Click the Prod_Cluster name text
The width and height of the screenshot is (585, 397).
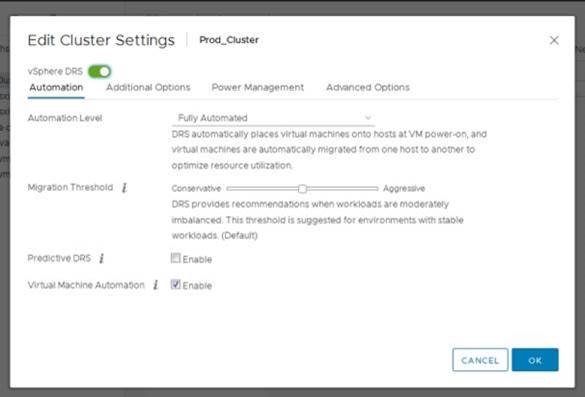coord(229,40)
